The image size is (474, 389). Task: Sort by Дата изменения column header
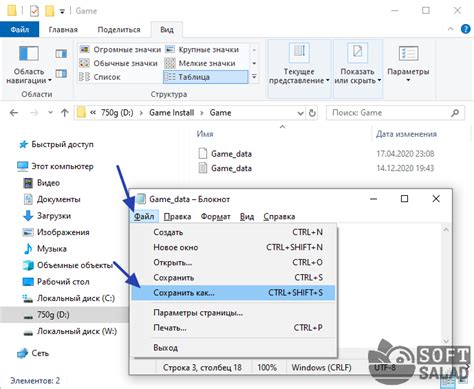coord(406,134)
